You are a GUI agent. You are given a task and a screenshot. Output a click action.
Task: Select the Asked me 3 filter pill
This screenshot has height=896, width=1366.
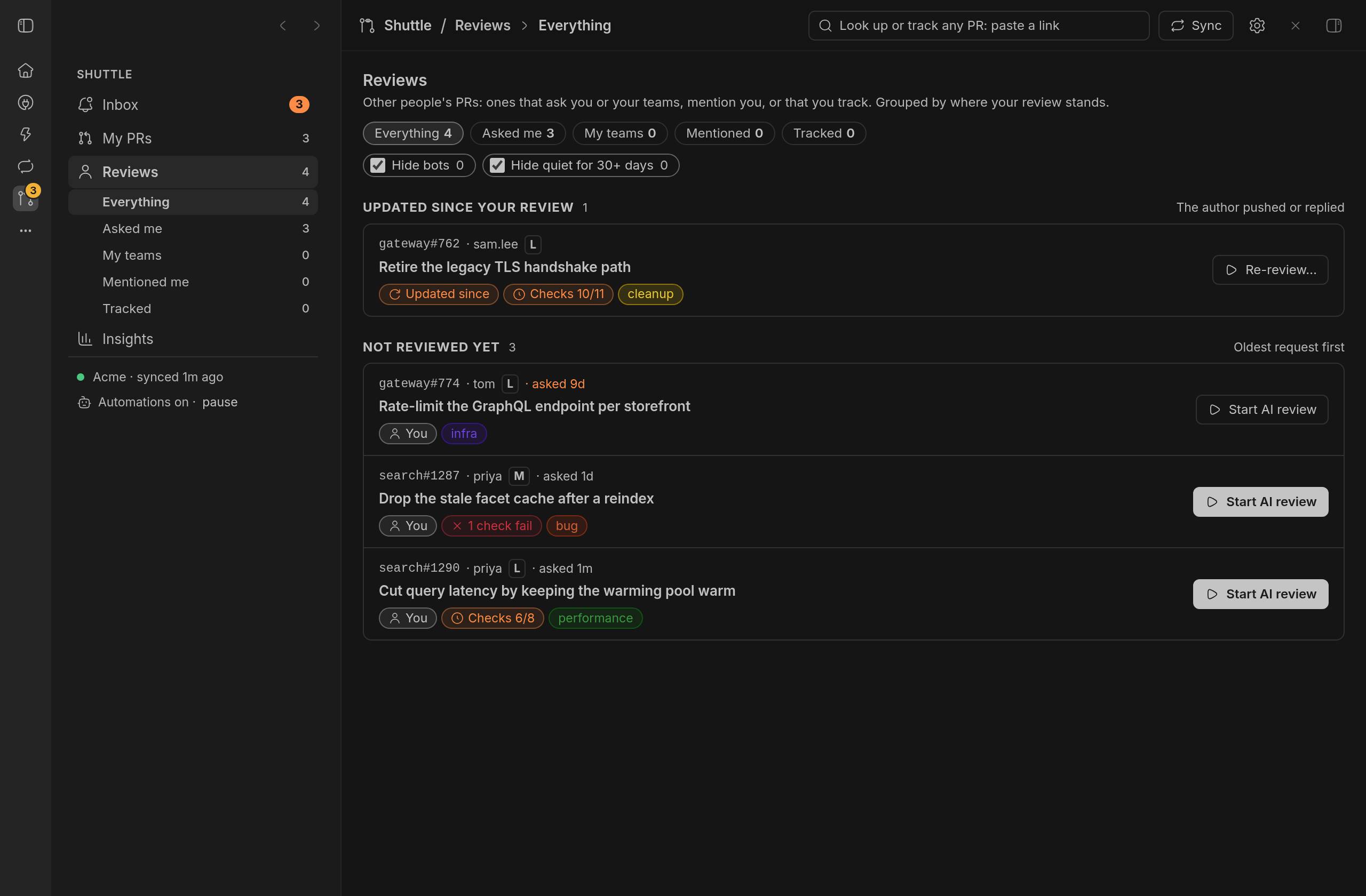(518, 133)
